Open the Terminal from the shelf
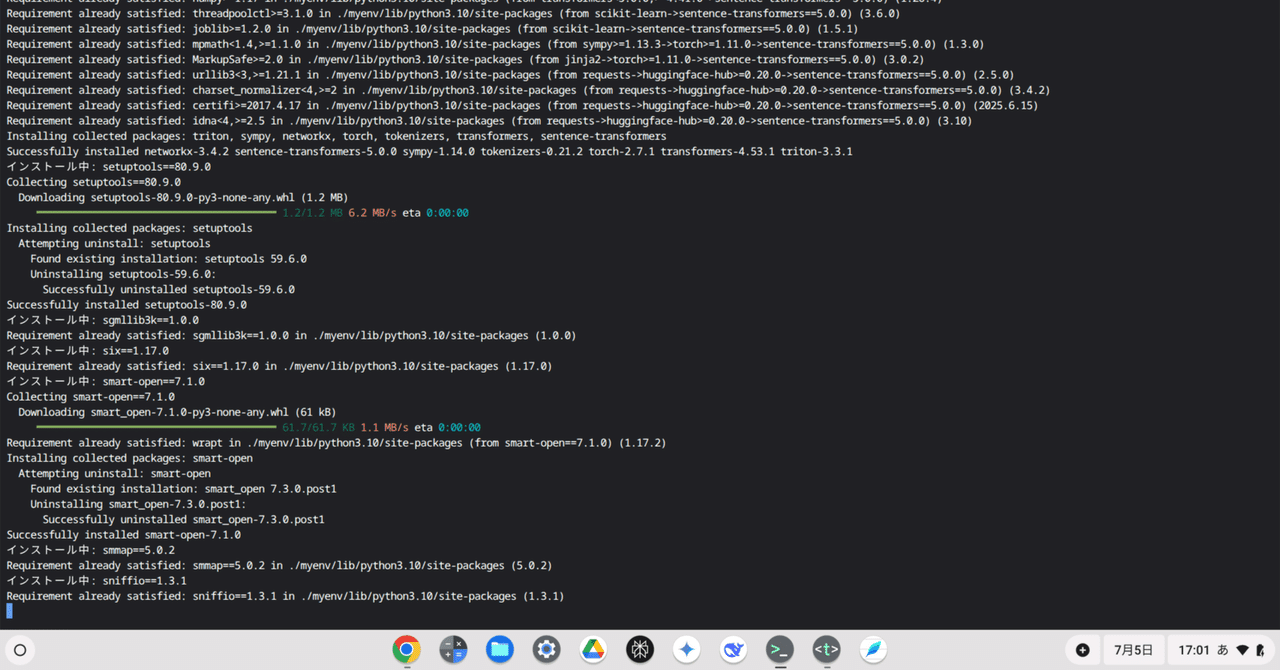Screen dimensions: 1280x670 (780, 649)
